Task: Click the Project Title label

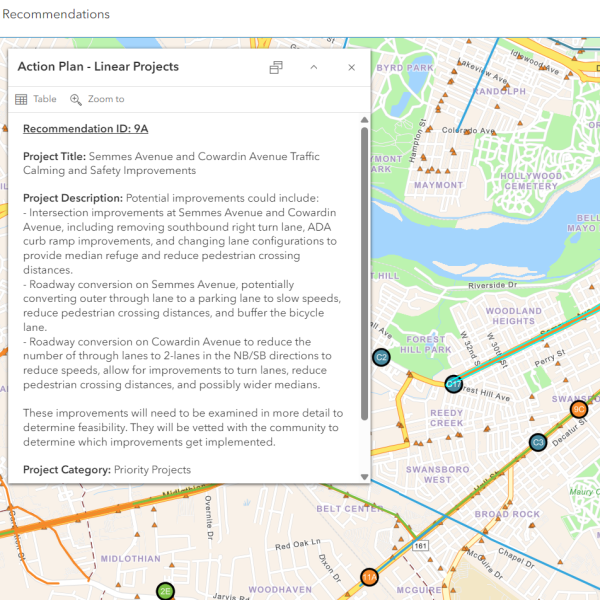Action: pyautogui.click(x=54, y=157)
